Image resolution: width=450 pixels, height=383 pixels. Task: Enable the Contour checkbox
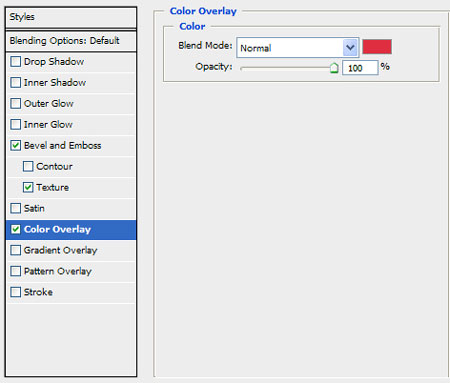pos(28,166)
